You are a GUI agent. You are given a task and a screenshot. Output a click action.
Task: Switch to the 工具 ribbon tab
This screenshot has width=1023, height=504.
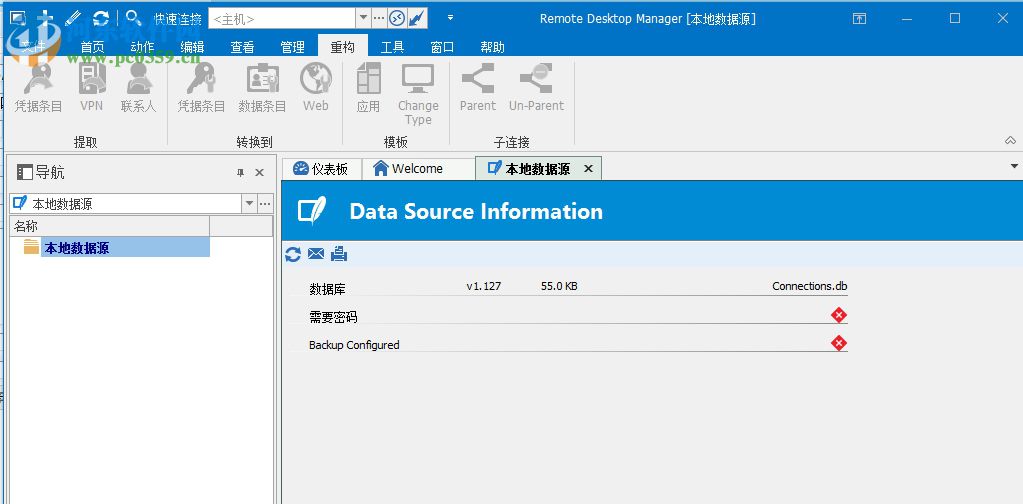[392, 47]
